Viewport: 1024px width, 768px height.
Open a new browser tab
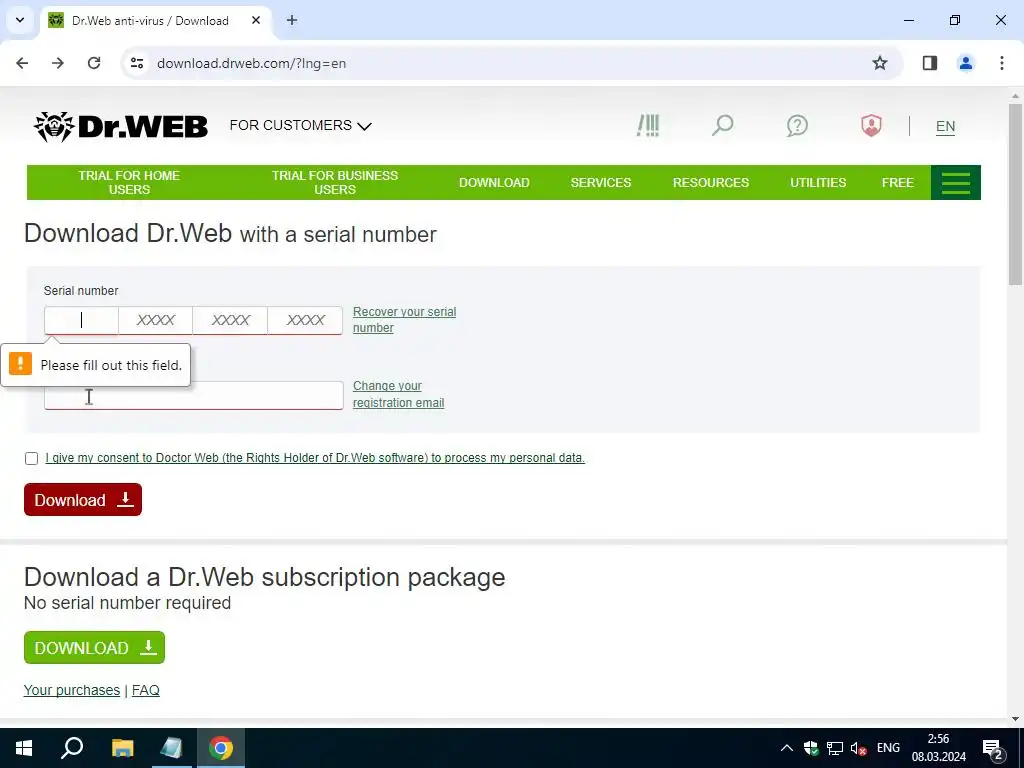(x=292, y=20)
